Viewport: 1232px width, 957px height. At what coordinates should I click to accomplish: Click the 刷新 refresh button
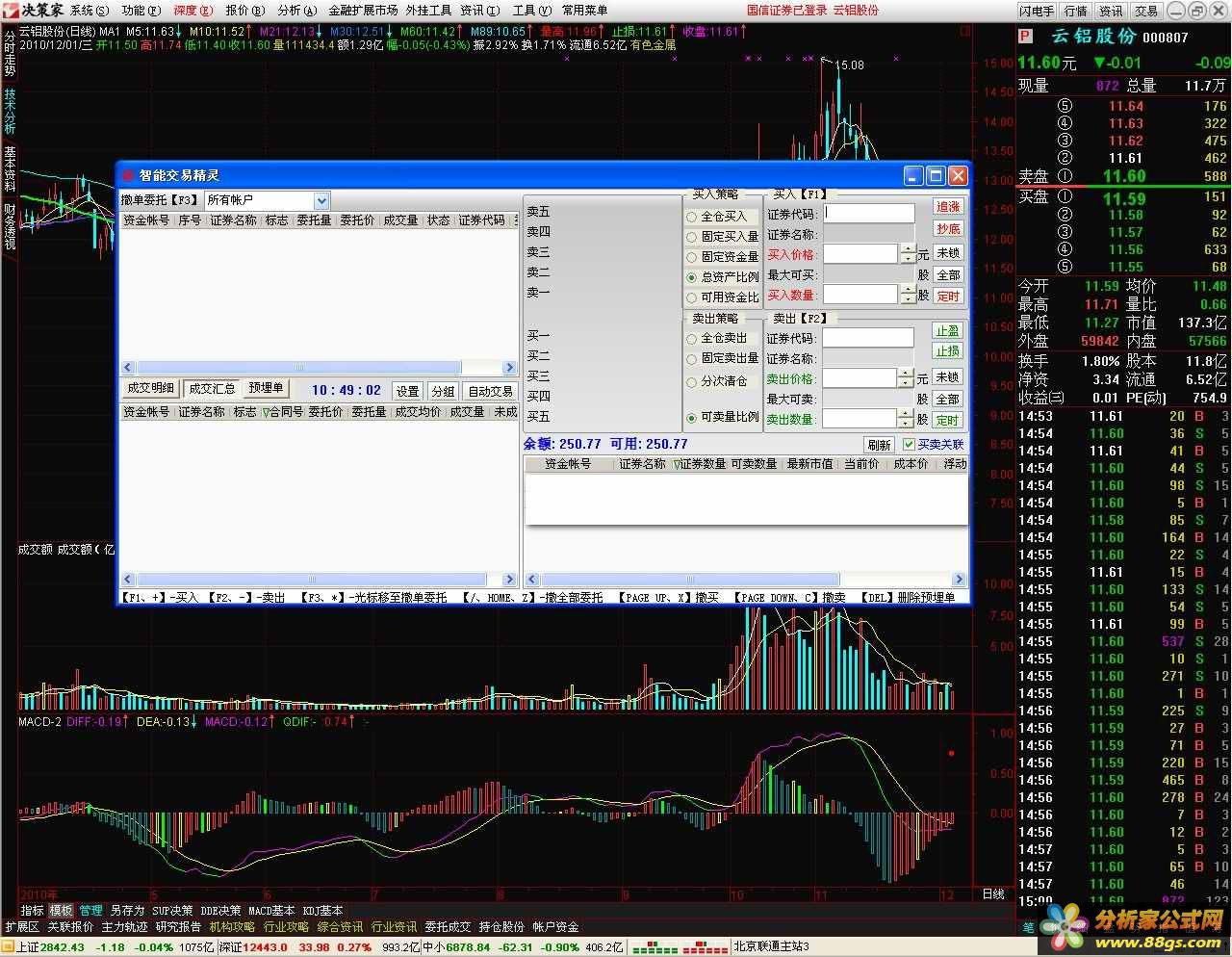[879, 445]
